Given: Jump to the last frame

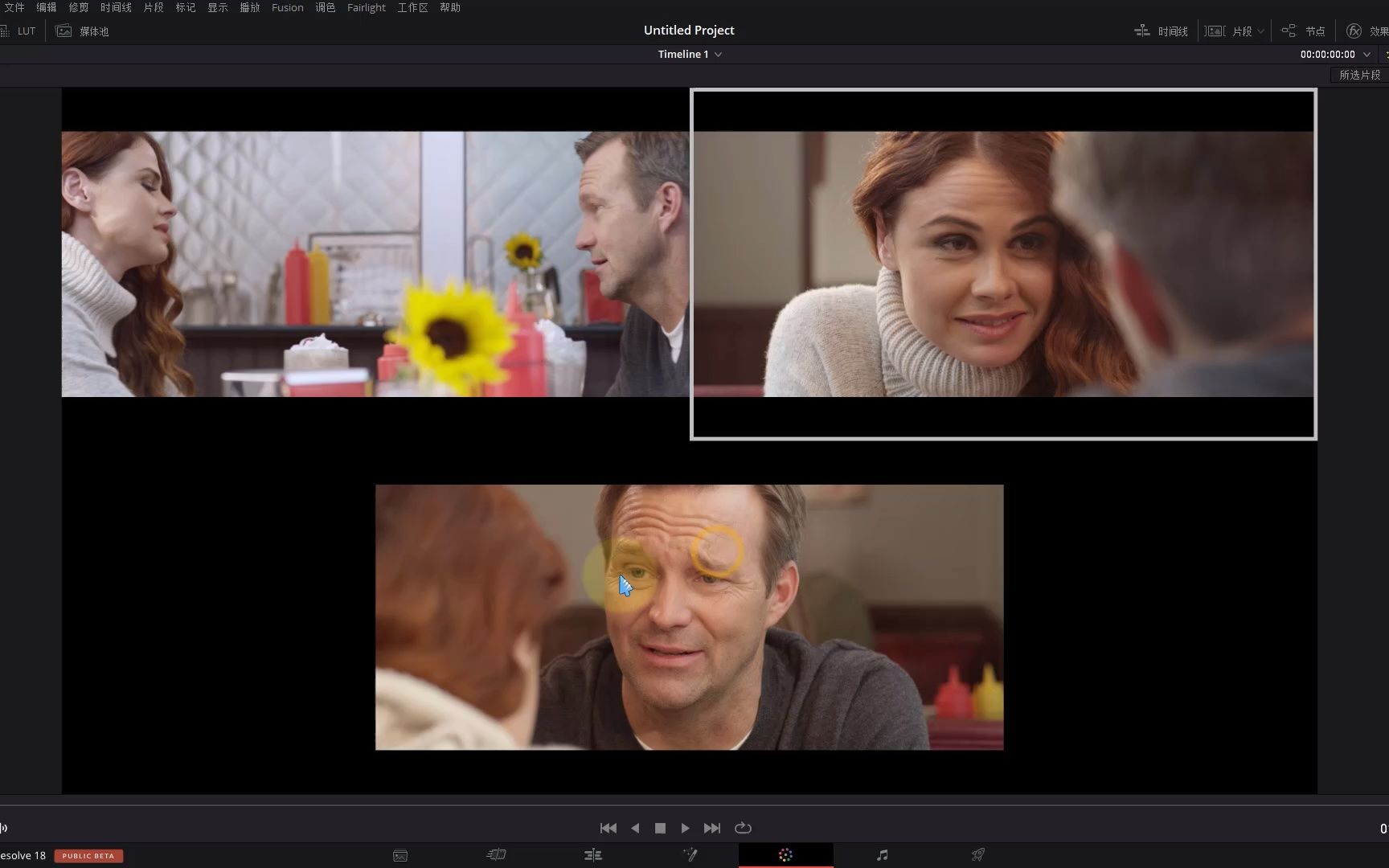Looking at the screenshot, I should [712, 828].
